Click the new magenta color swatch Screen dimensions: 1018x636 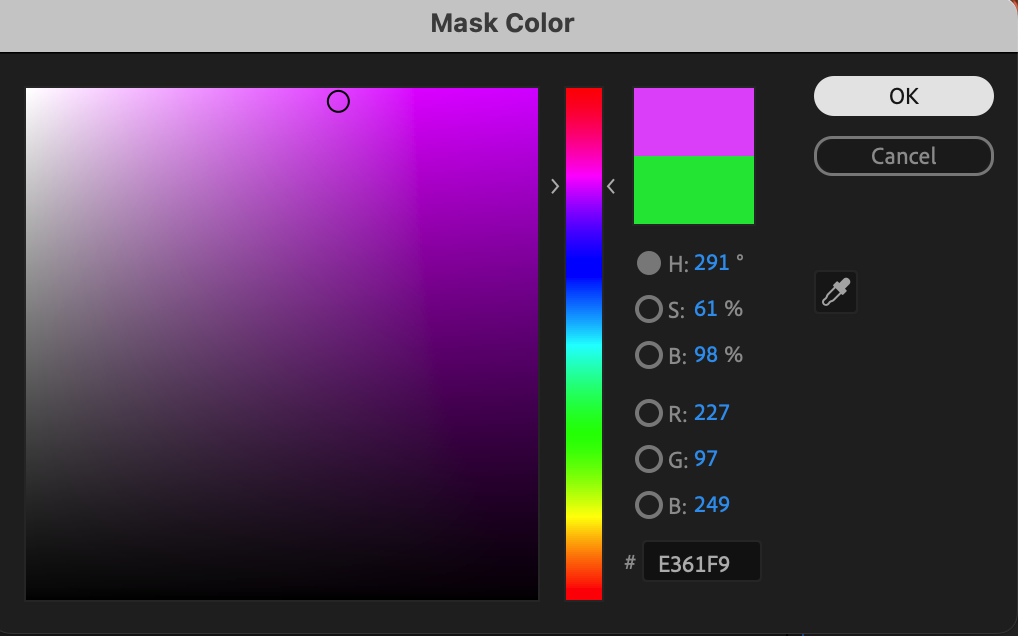693,122
